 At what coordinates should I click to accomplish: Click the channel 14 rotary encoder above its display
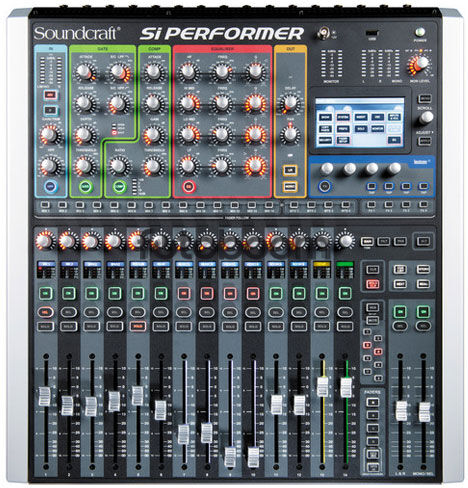(x=345, y=241)
